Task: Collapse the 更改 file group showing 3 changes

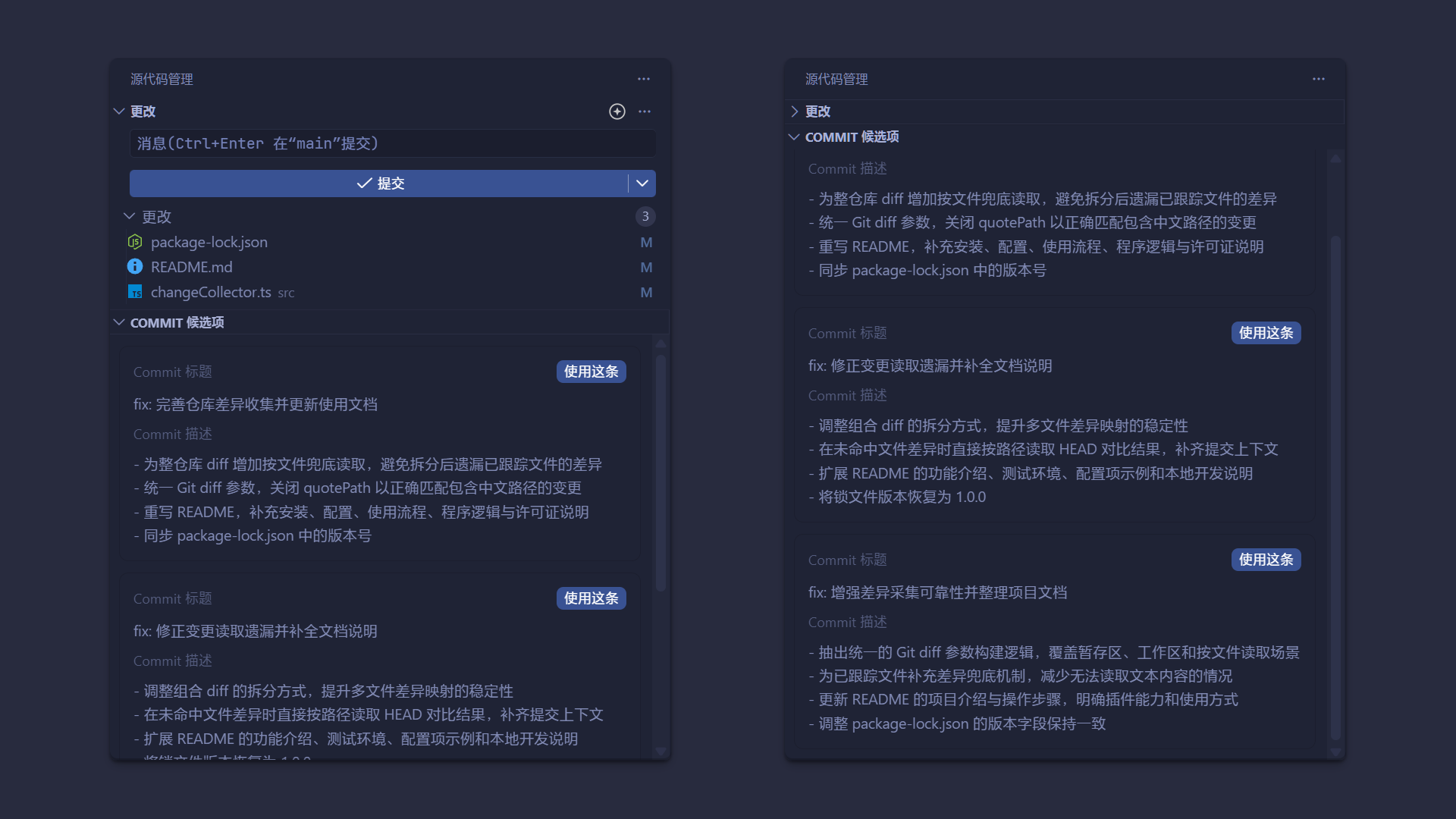Action: (x=130, y=216)
